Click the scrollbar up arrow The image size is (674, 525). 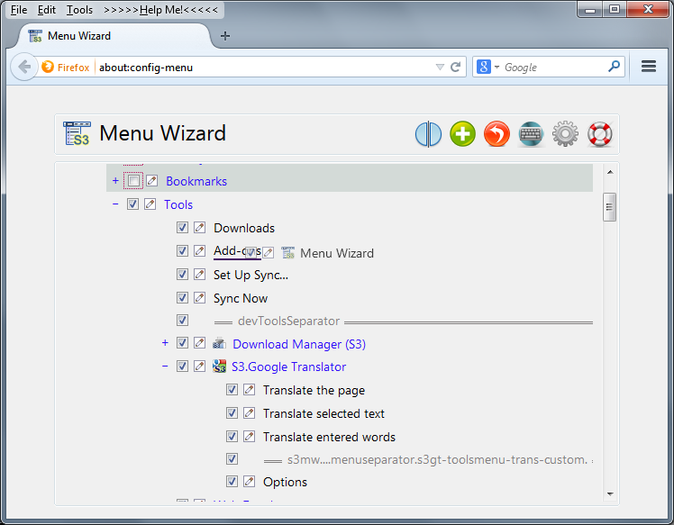click(610, 172)
